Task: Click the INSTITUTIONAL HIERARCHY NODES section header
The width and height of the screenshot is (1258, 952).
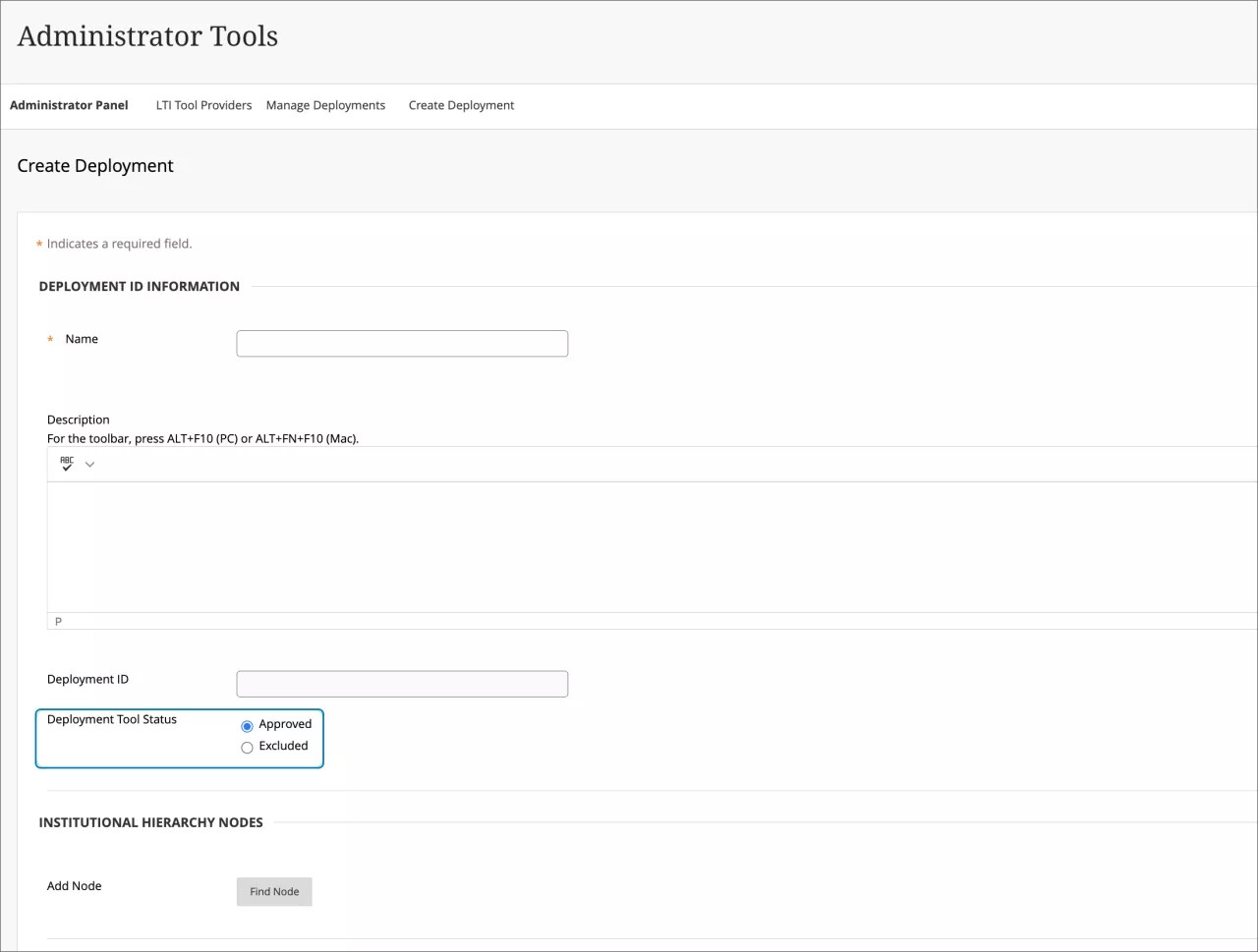Action: coord(150,822)
